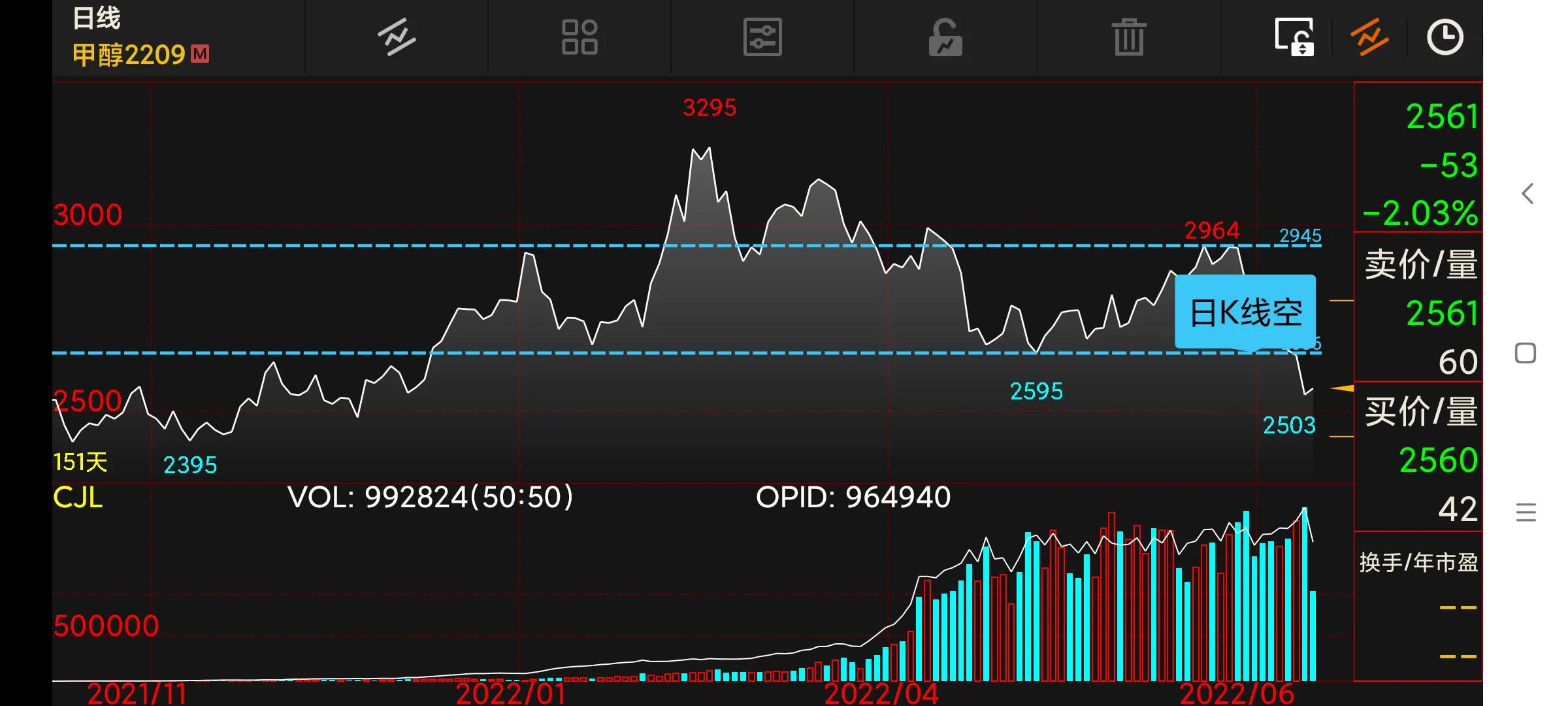Open the indicator settings sliders icon

coord(762,37)
